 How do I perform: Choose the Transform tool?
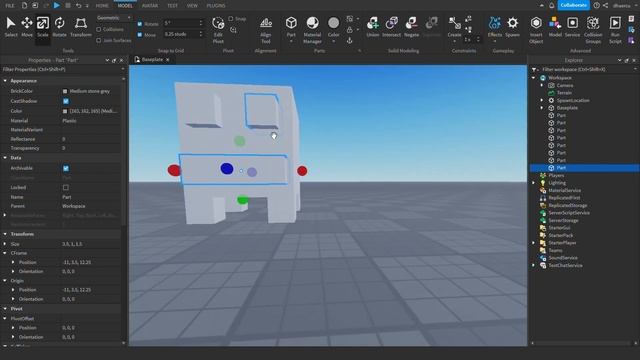(x=81, y=27)
